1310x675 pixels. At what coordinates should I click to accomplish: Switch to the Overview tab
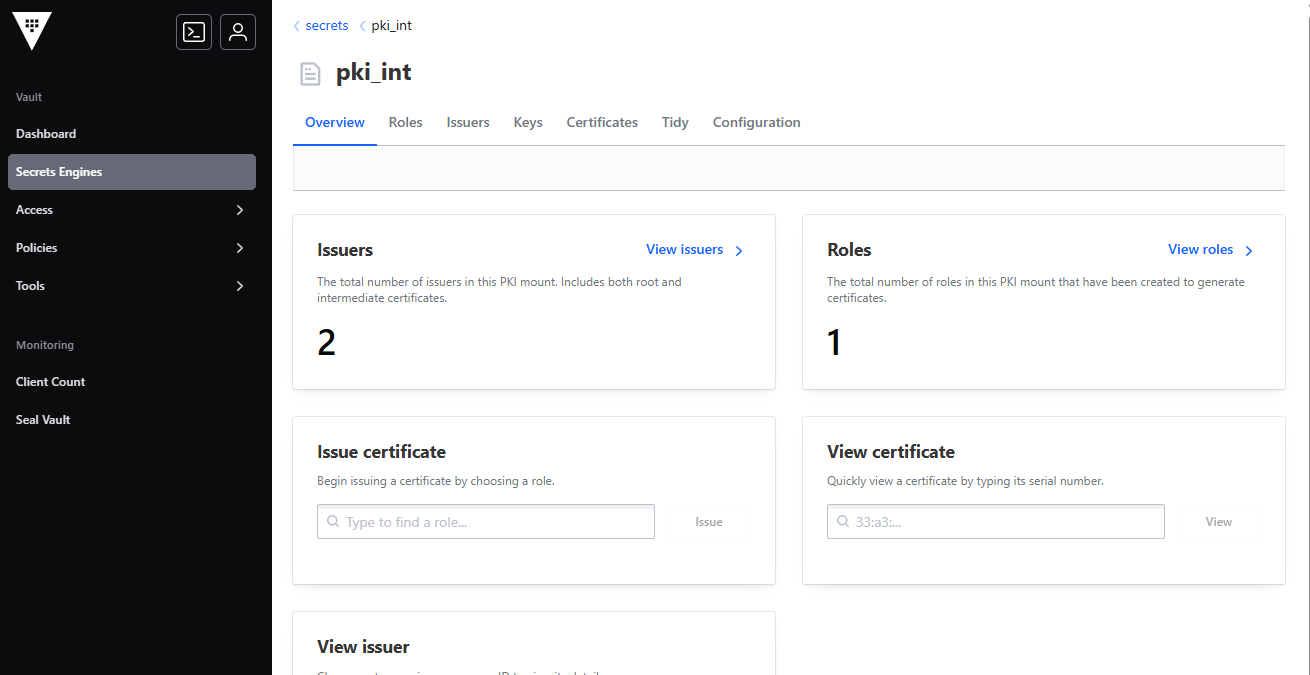coord(335,122)
